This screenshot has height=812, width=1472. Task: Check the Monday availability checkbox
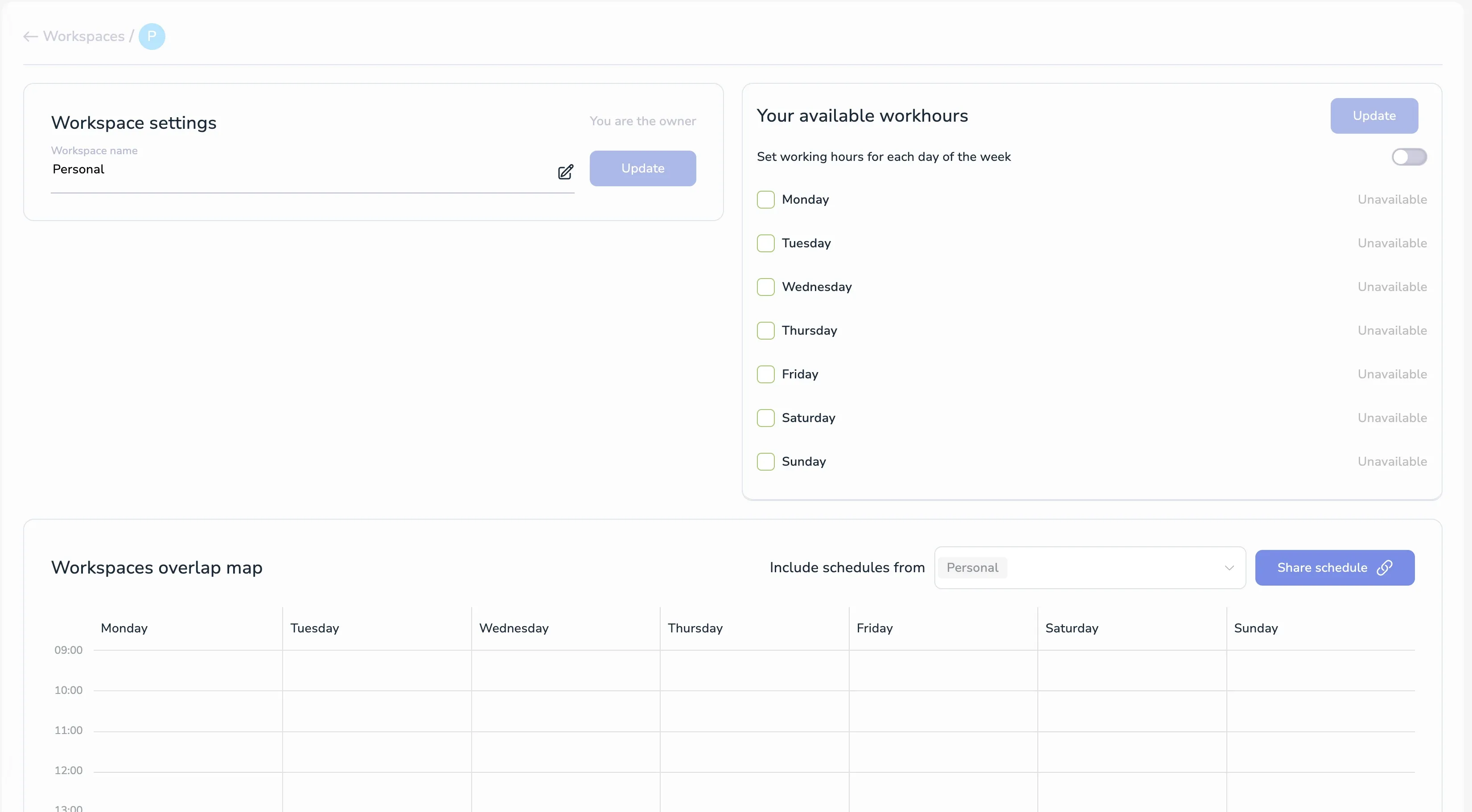[765, 199]
